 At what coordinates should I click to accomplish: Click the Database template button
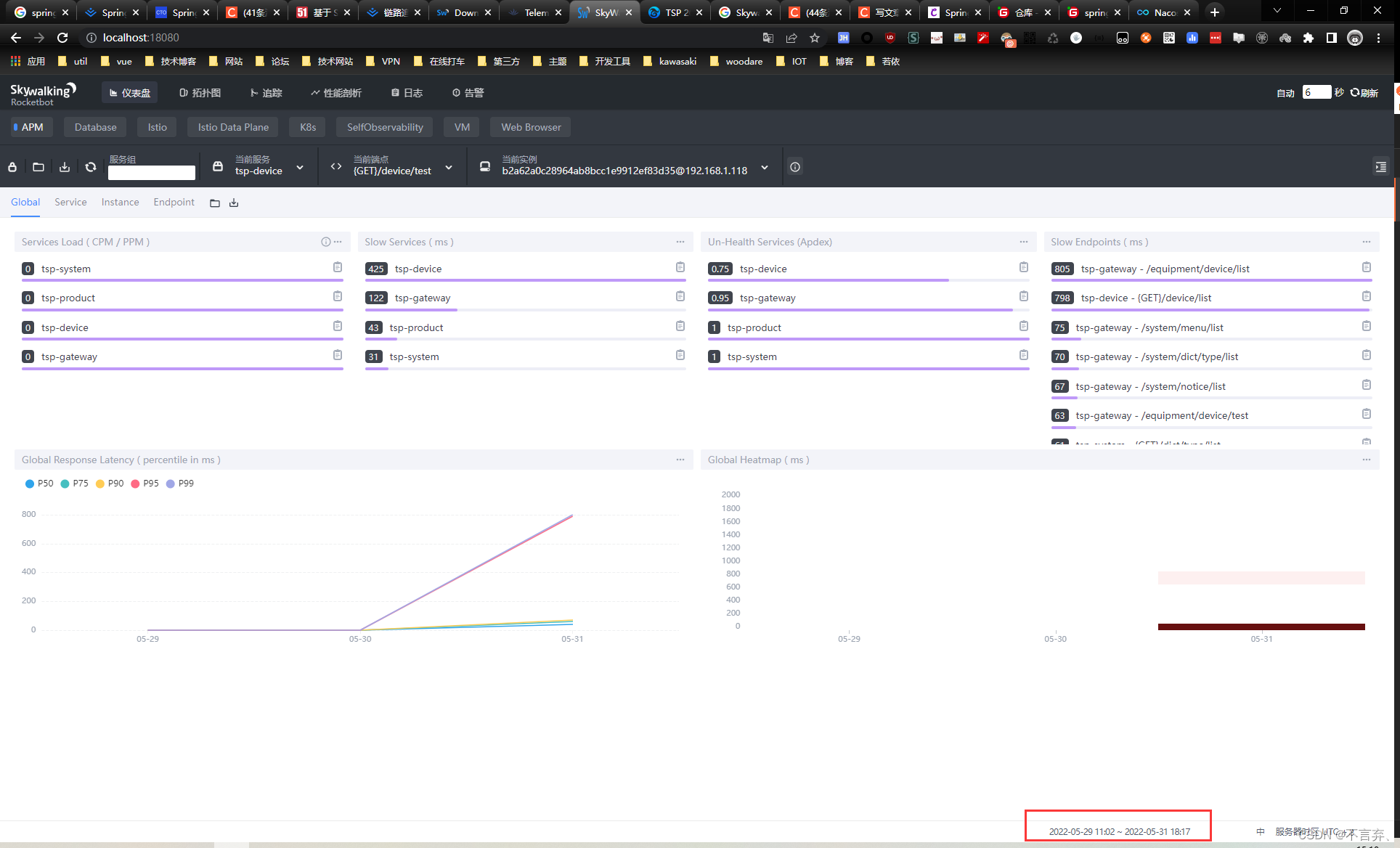(x=95, y=127)
